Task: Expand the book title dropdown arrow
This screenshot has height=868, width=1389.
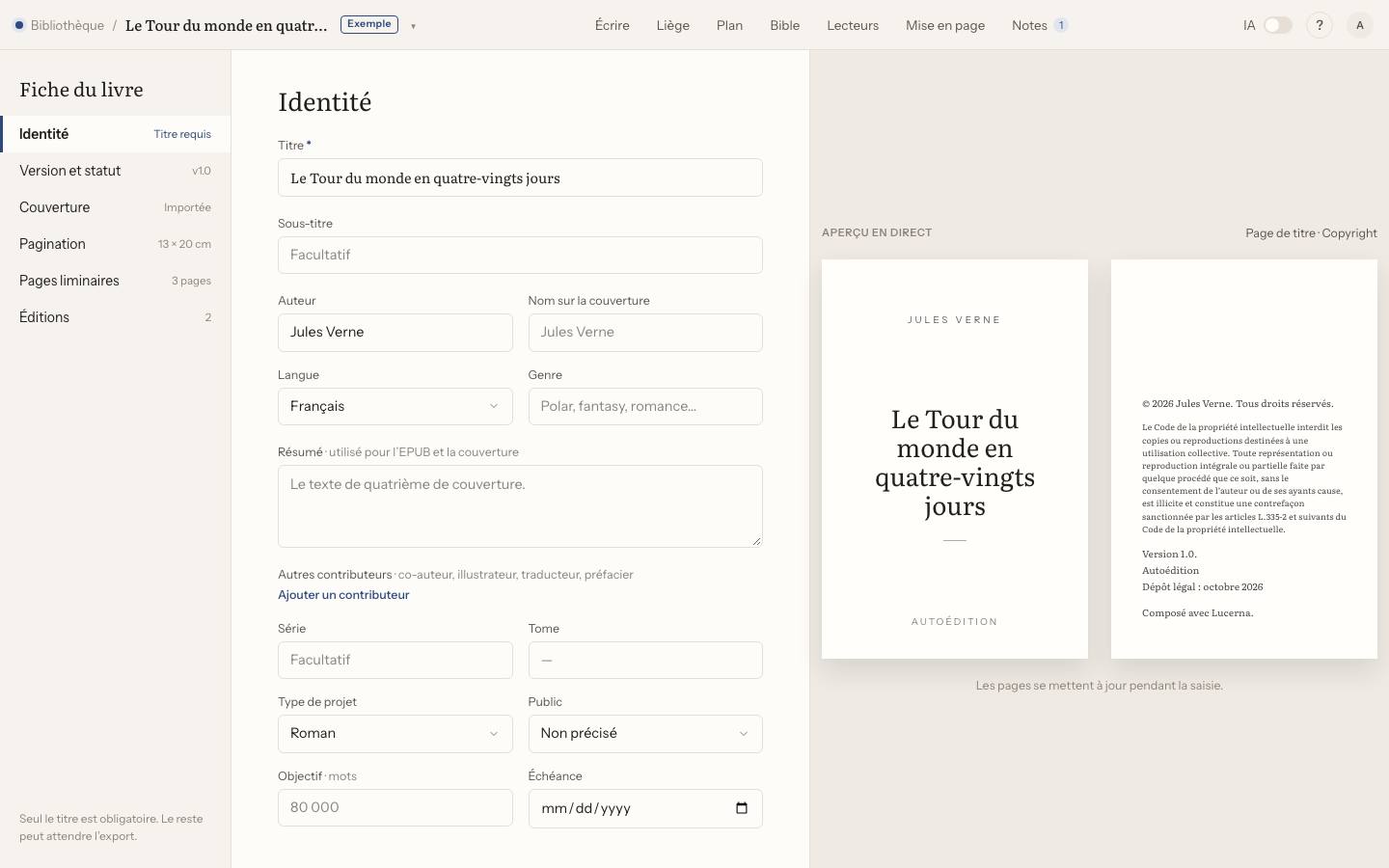Action: coord(413,26)
